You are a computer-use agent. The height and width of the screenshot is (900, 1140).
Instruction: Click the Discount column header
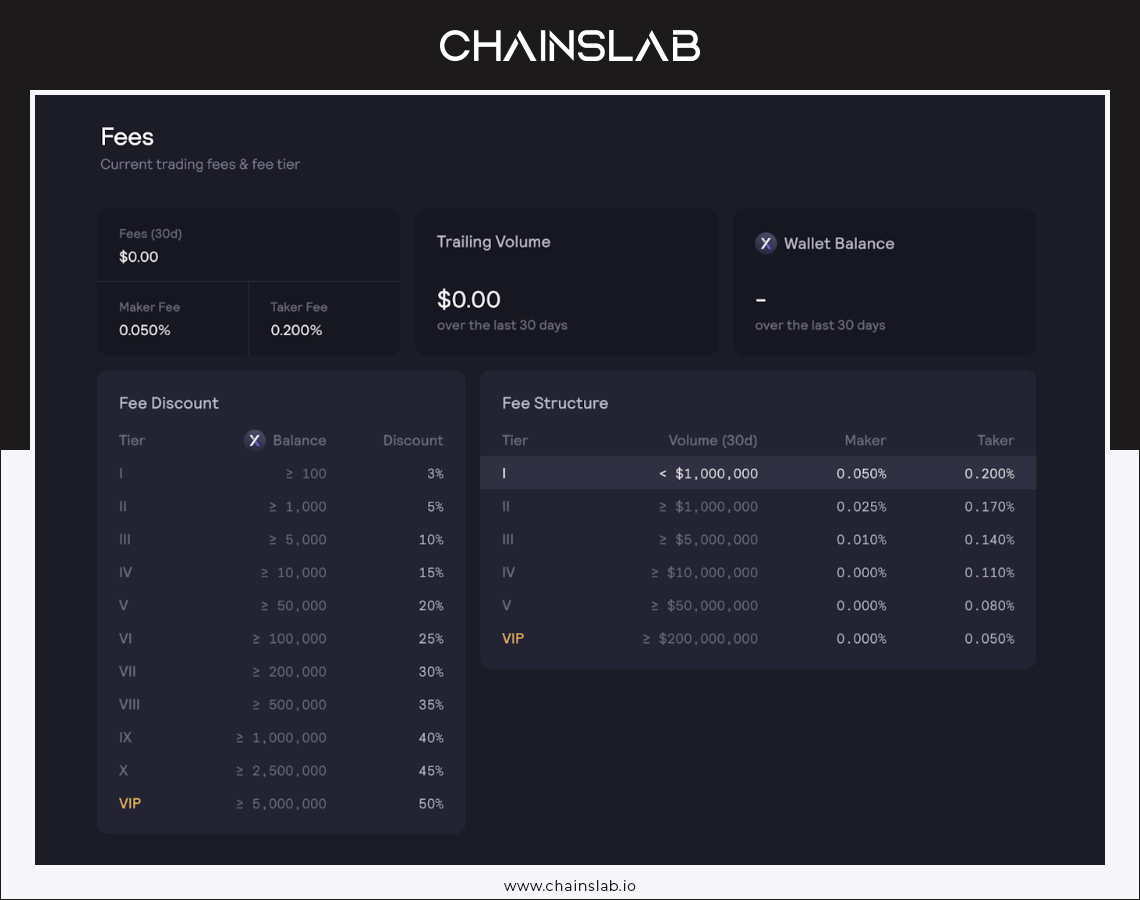tap(412, 440)
